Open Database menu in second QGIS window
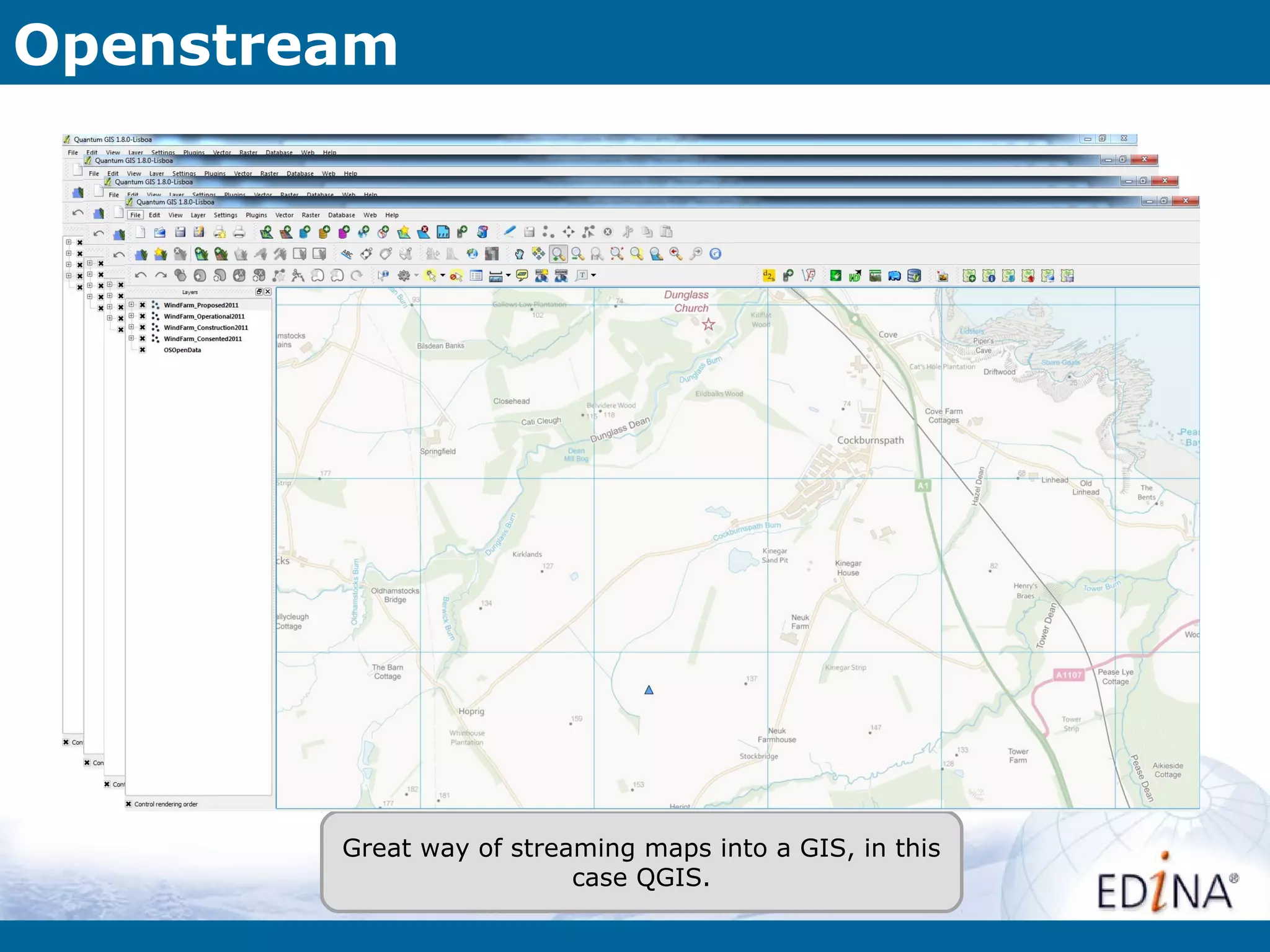 [x=300, y=174]
